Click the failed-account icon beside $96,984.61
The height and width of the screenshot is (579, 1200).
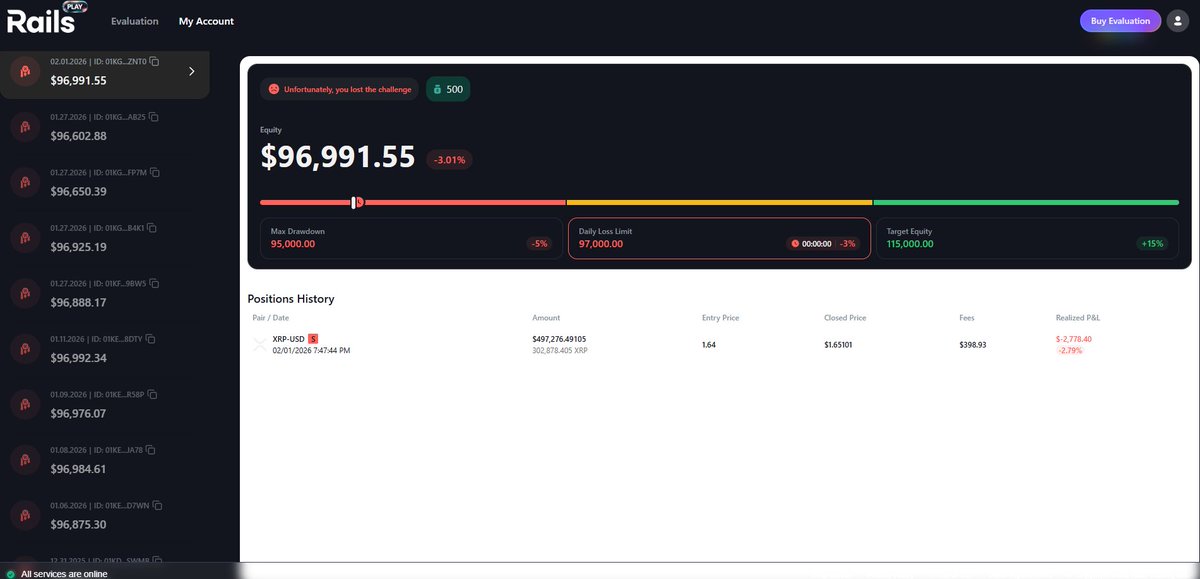click(x=24, y=460)
